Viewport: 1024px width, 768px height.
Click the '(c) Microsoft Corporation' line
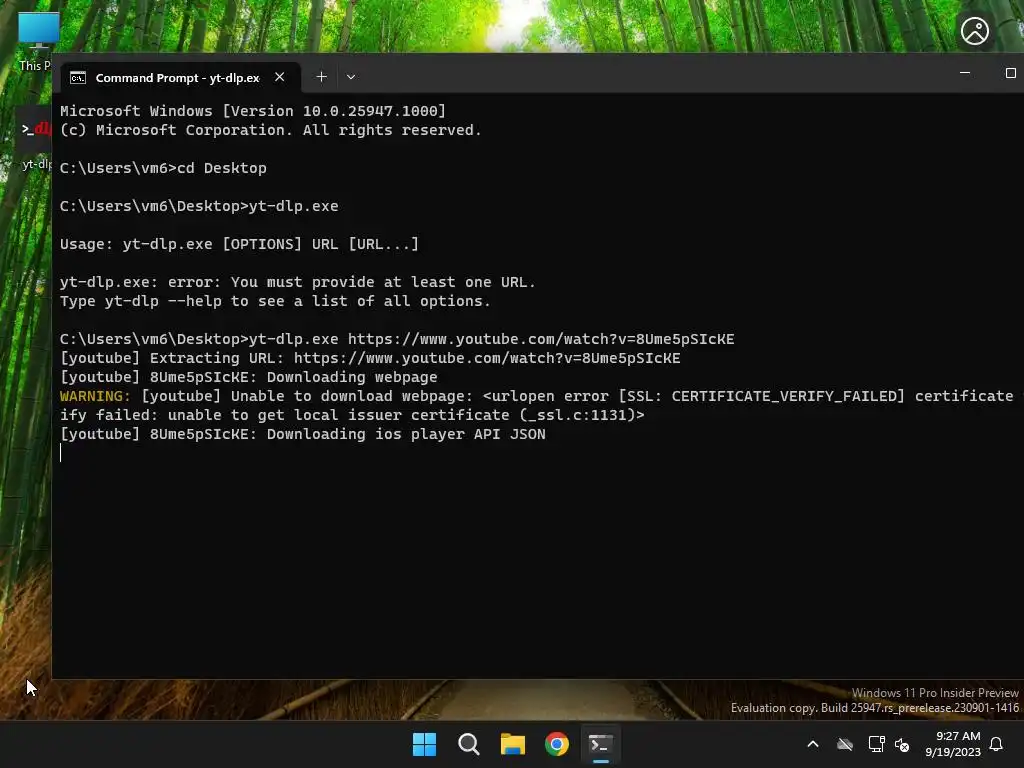click(x=270, y=129)
